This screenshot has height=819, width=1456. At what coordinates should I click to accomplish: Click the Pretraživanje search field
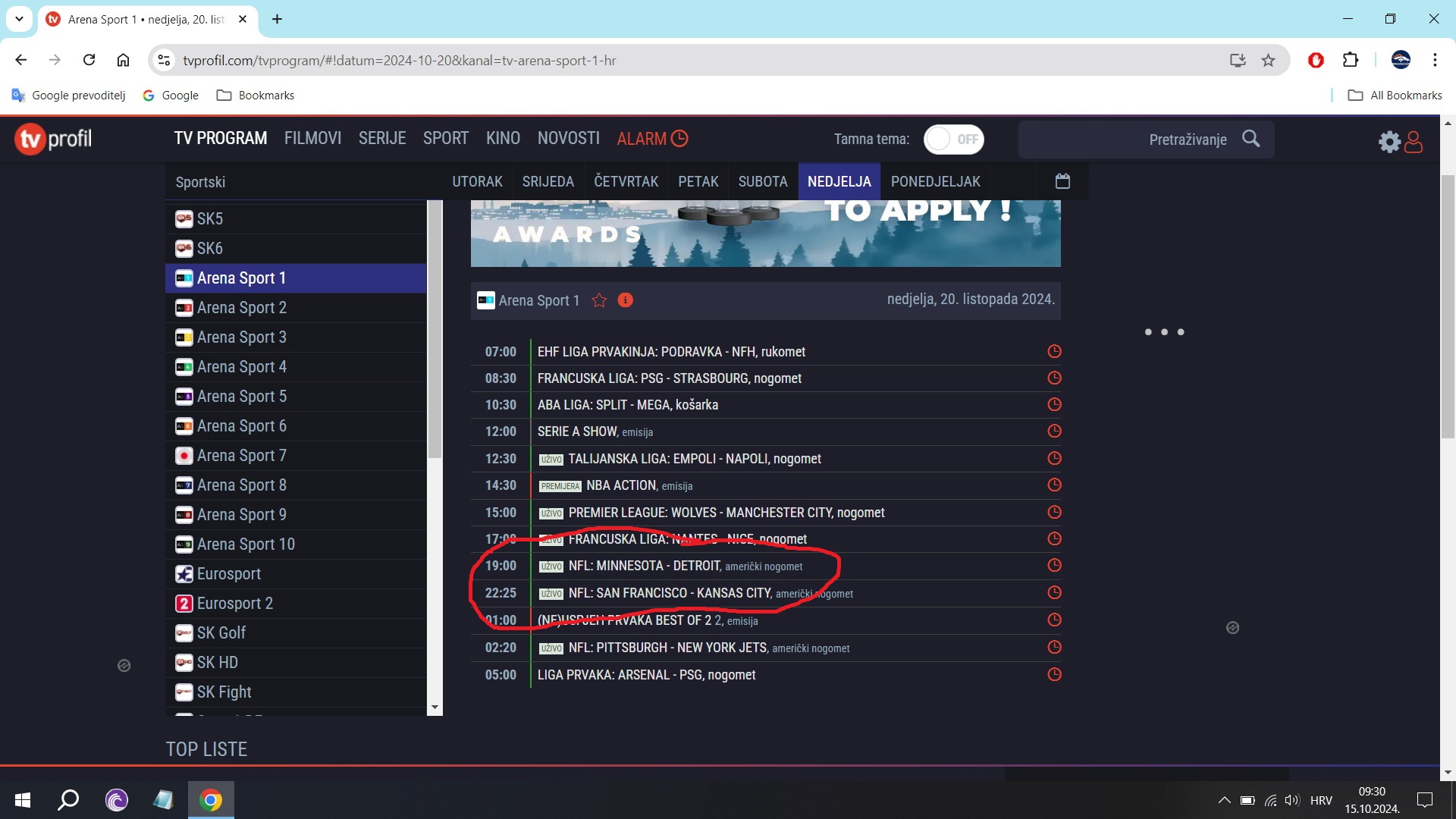pos(1130,140)
